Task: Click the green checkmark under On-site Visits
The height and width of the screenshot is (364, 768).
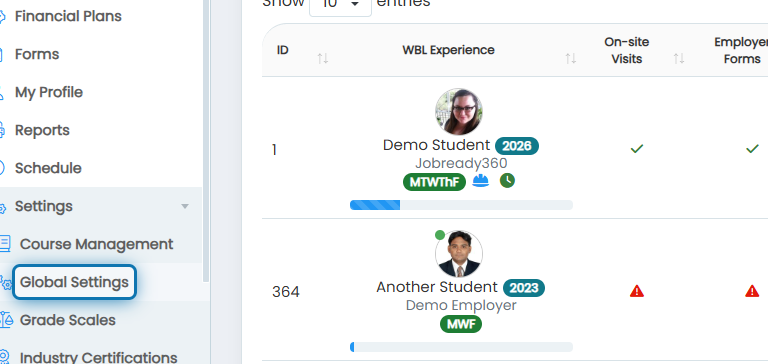Action: click(x=637, y=148)
